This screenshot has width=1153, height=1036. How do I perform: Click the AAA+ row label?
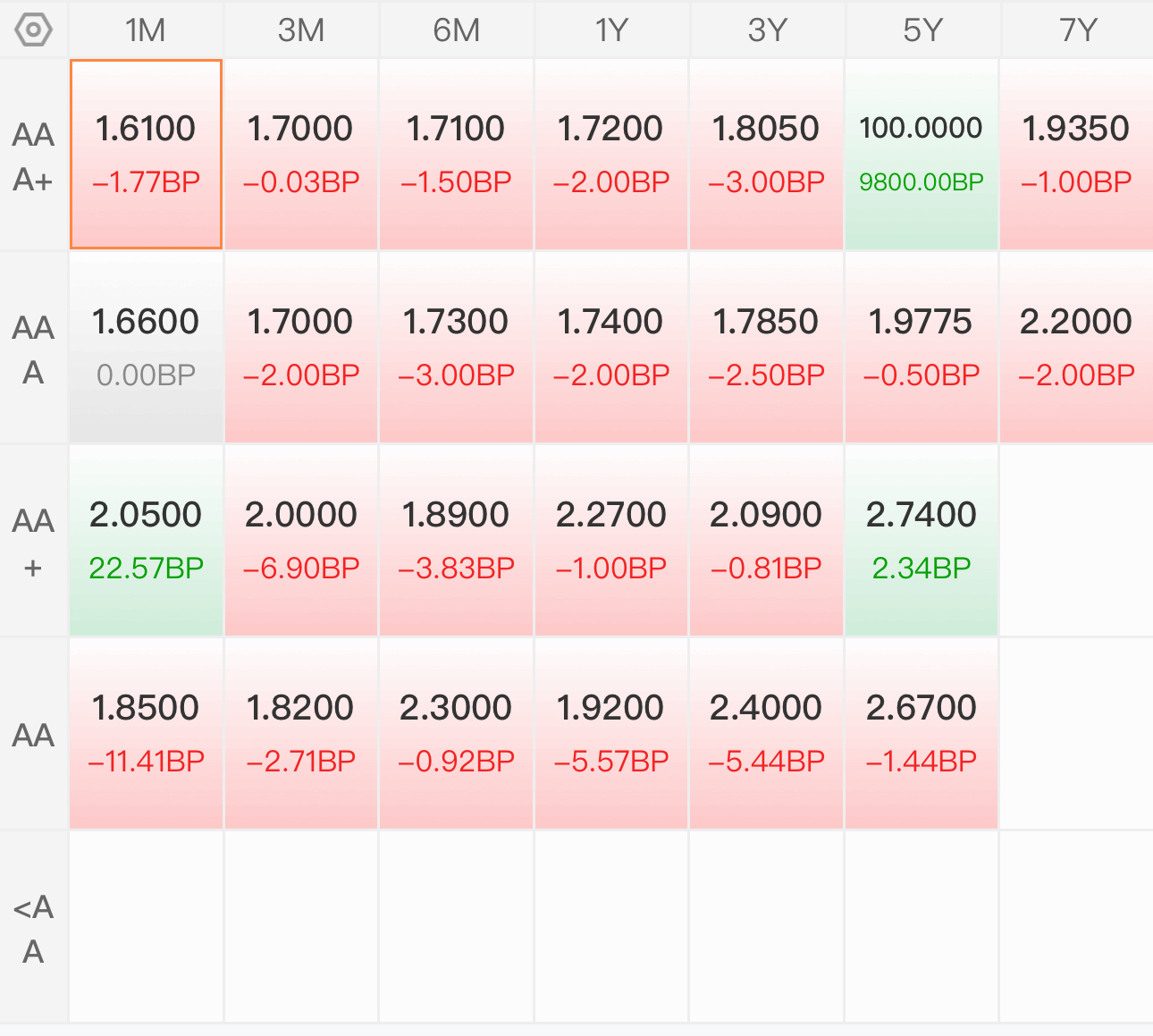coord(33,156)
